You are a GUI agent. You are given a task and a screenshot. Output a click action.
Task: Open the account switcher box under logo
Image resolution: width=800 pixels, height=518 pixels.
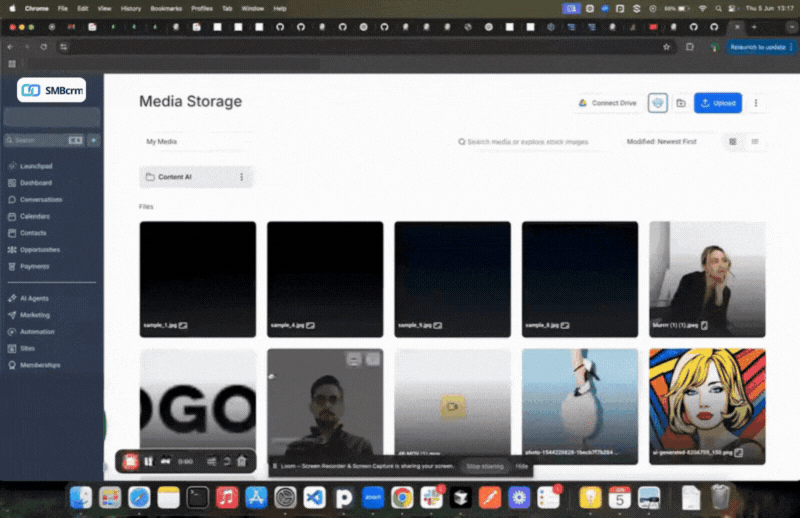click(x=52, y=117)
